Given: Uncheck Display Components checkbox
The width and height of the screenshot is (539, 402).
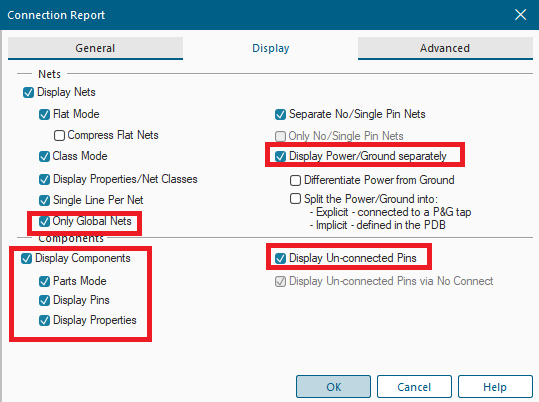Looking at the screenshot, I should point(26,258).
